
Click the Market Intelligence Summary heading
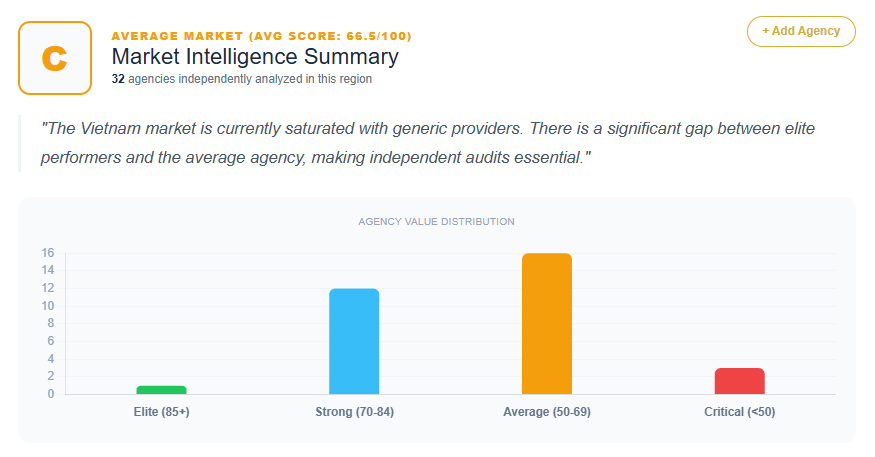pos(255,57)
